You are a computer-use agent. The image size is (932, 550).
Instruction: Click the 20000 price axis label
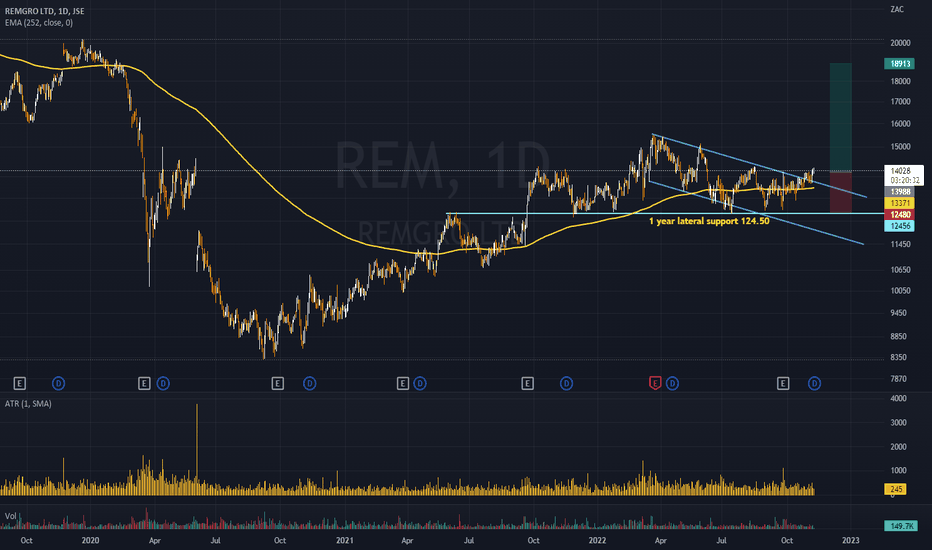coord(900,43)
